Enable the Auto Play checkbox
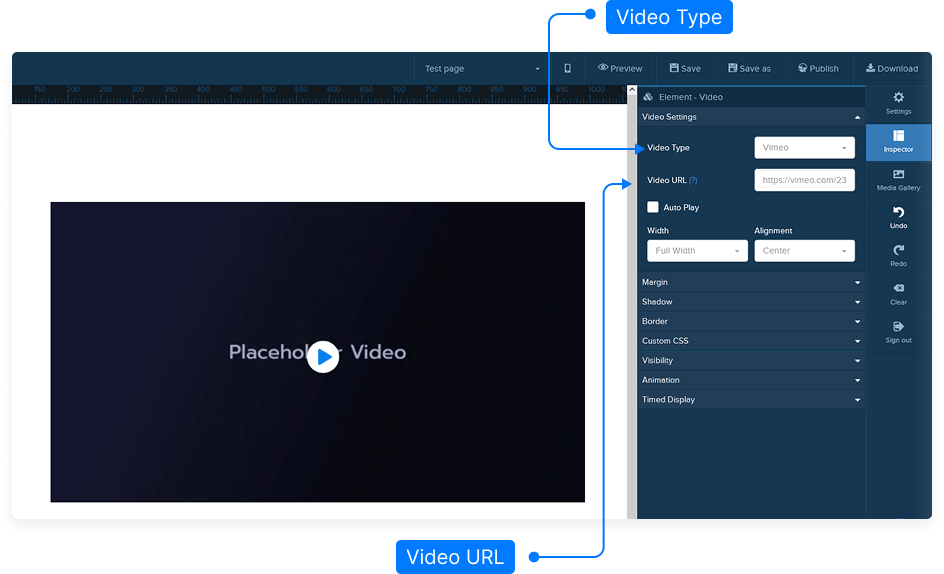The height and width of the screenshot is (574, 944). [x=653, y=207]
